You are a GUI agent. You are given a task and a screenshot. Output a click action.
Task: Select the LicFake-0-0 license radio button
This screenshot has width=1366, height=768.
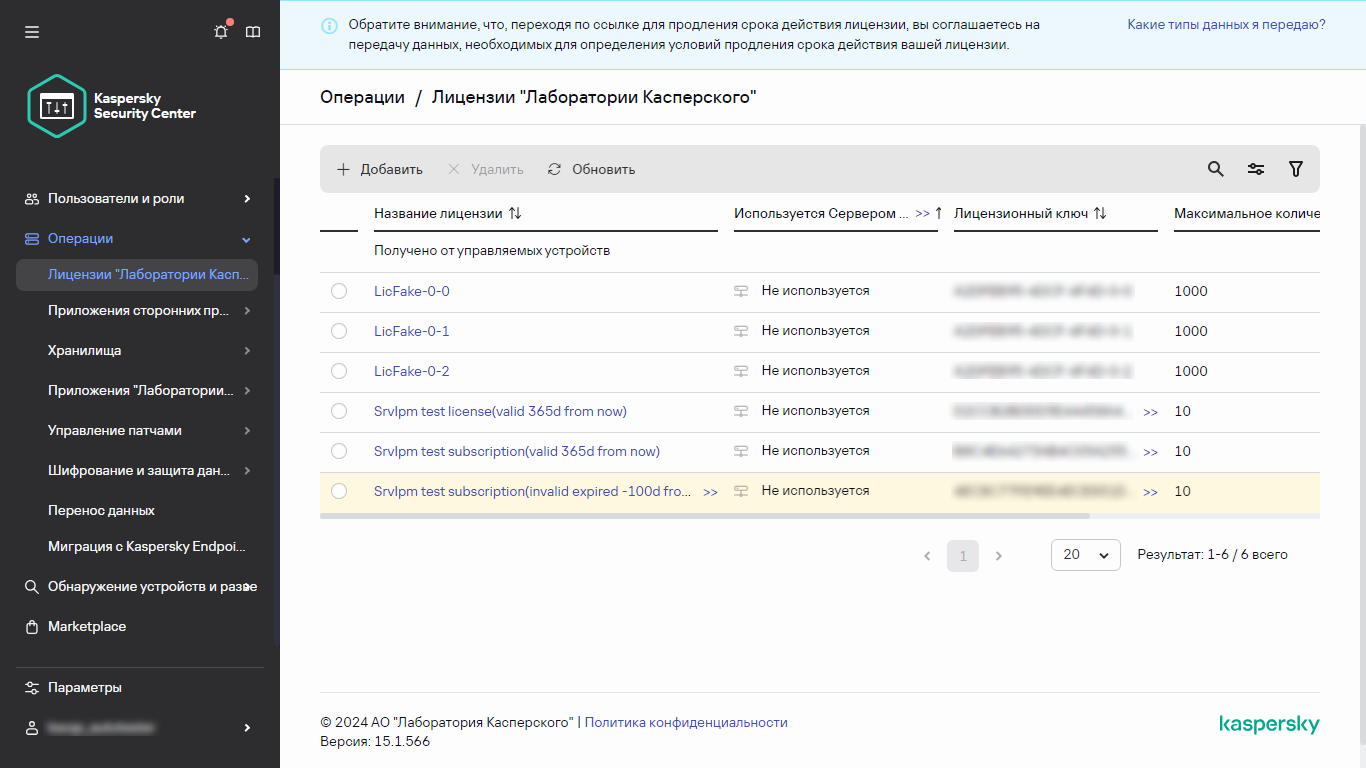tap(339, 291)
